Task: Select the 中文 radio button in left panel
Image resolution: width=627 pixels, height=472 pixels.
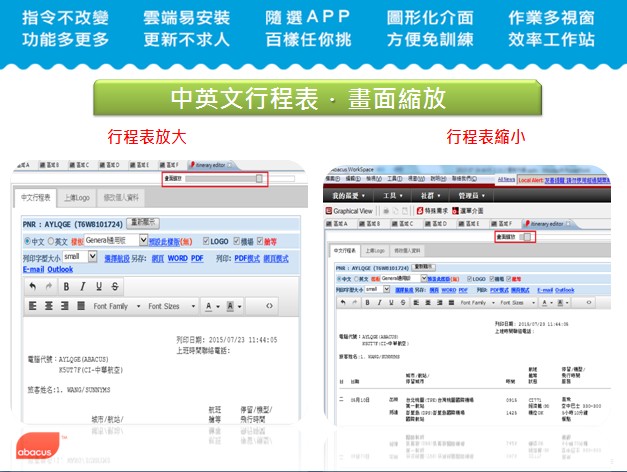Action: [x=27, y=241]
